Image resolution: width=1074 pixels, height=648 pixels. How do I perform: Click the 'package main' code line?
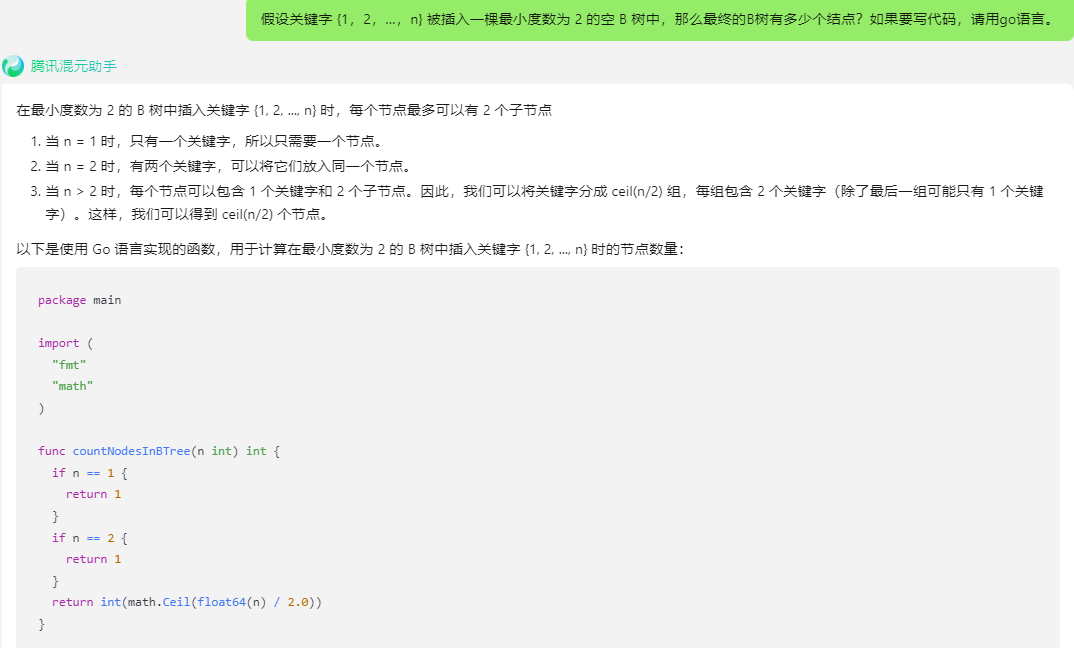pos(79,300)
